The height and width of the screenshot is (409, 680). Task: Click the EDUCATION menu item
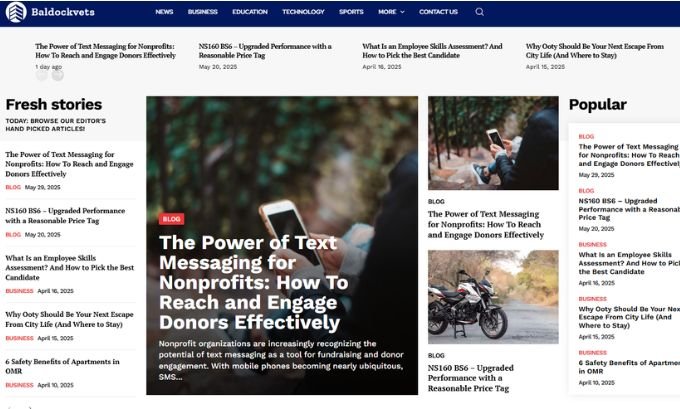tap(250, 12)
